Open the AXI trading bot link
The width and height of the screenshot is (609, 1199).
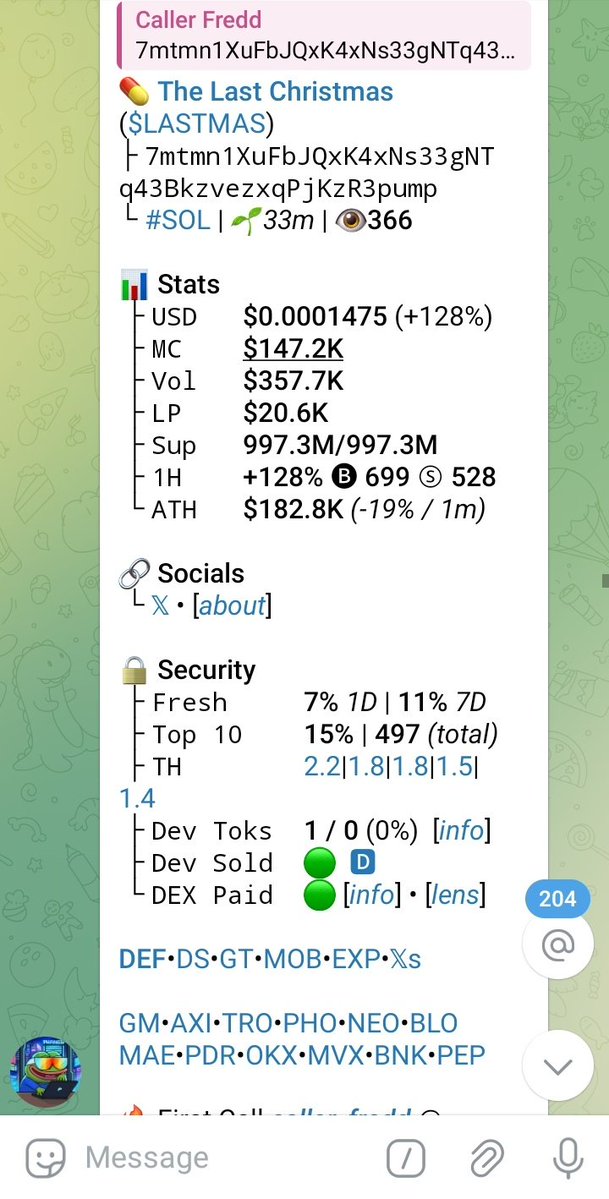[x=192, y=1024]
